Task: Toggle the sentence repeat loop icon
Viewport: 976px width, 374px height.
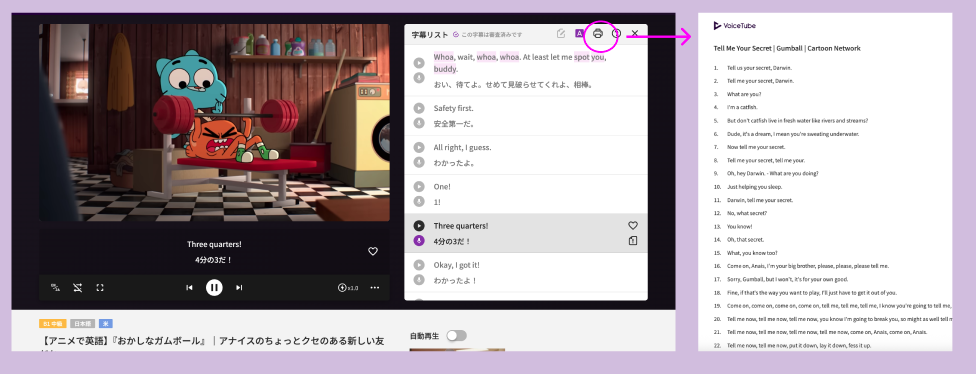Action: tap(77, 288)
